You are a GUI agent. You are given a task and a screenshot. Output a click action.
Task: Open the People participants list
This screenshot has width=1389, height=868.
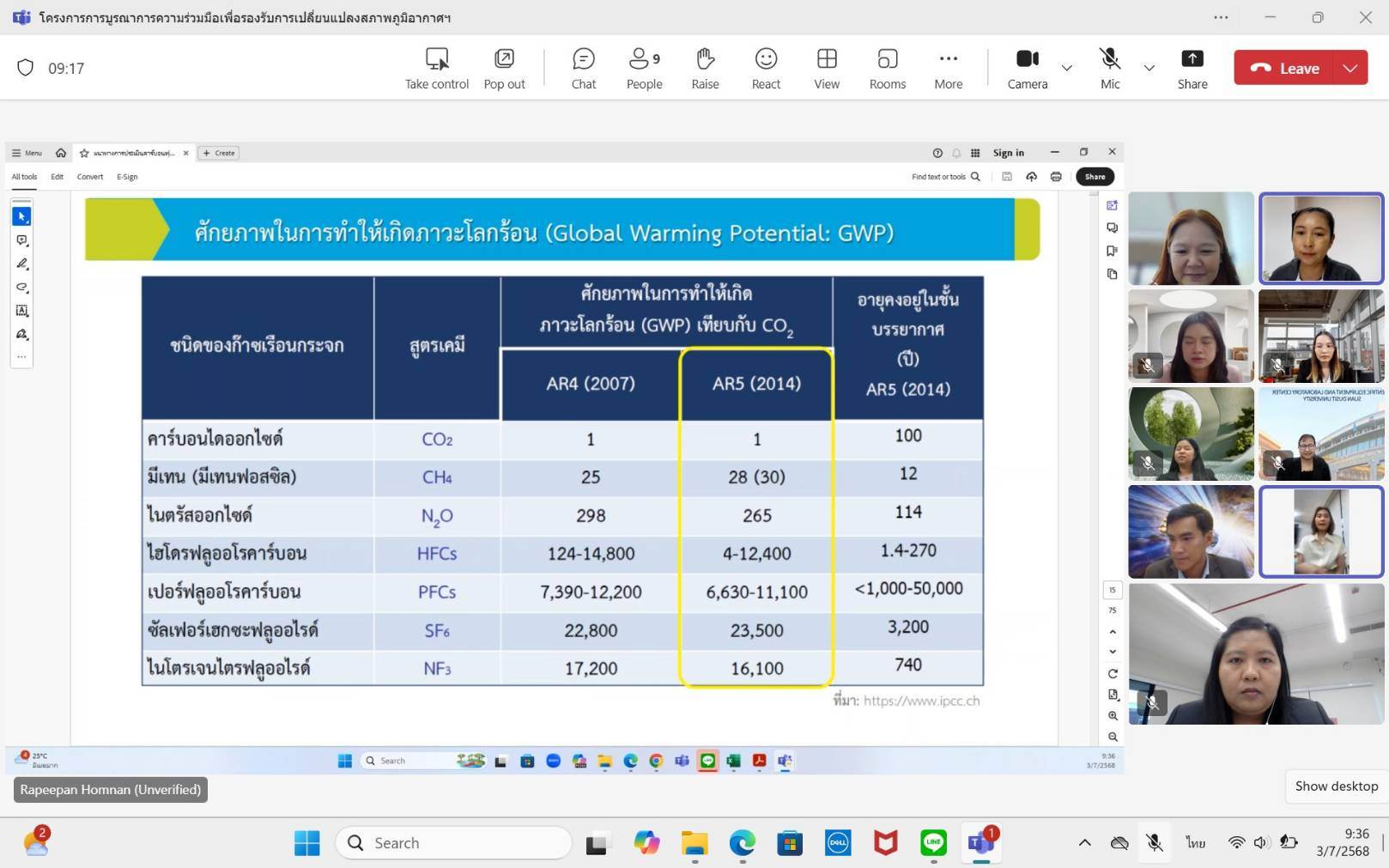644,68
